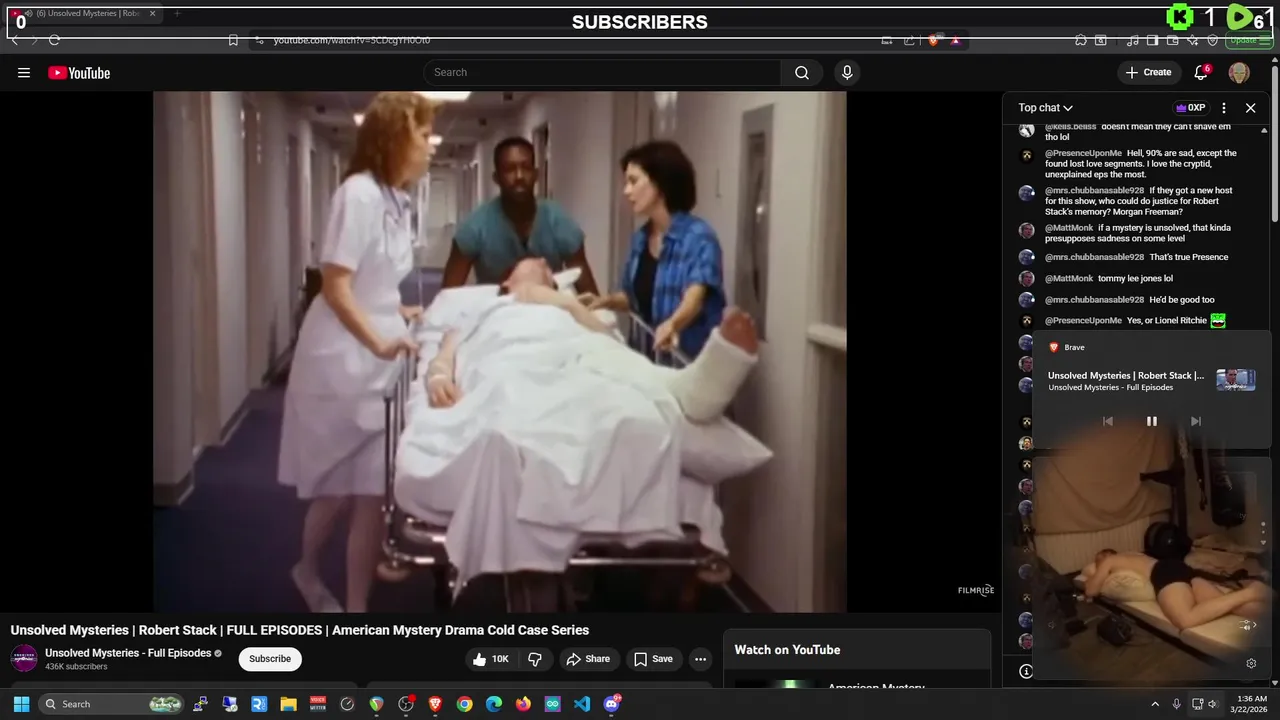The width and height of the screenshot is (1280, 720).
Task: Open the Brave Rewards triangle icon
Action: 956,40
